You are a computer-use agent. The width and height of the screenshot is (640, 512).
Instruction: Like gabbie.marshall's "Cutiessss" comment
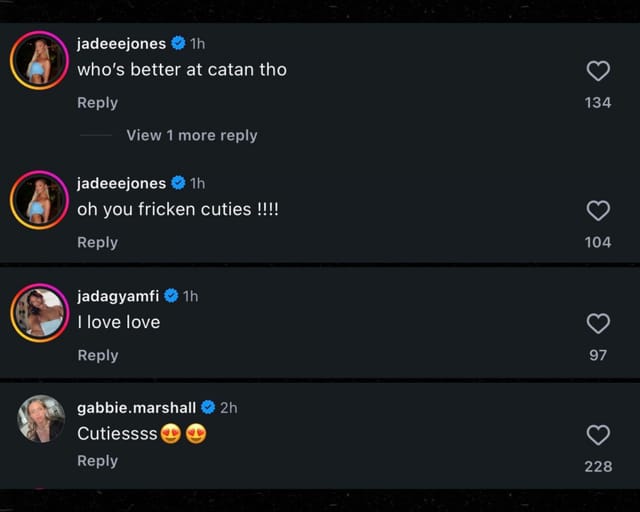pyautogui.click(x=598, y=435)
